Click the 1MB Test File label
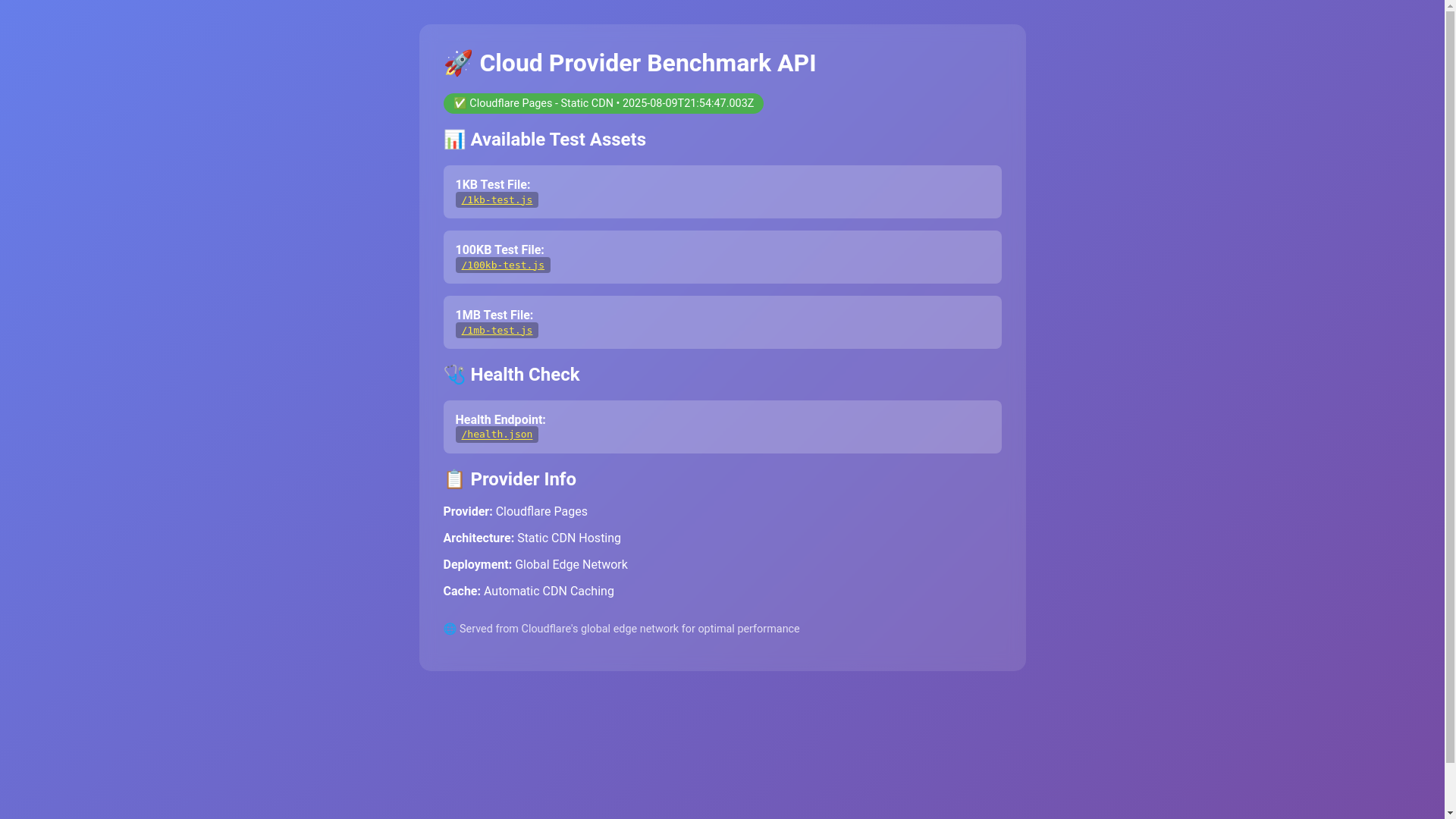Screen dimensions: 1456x819 (x=494, y=315)
